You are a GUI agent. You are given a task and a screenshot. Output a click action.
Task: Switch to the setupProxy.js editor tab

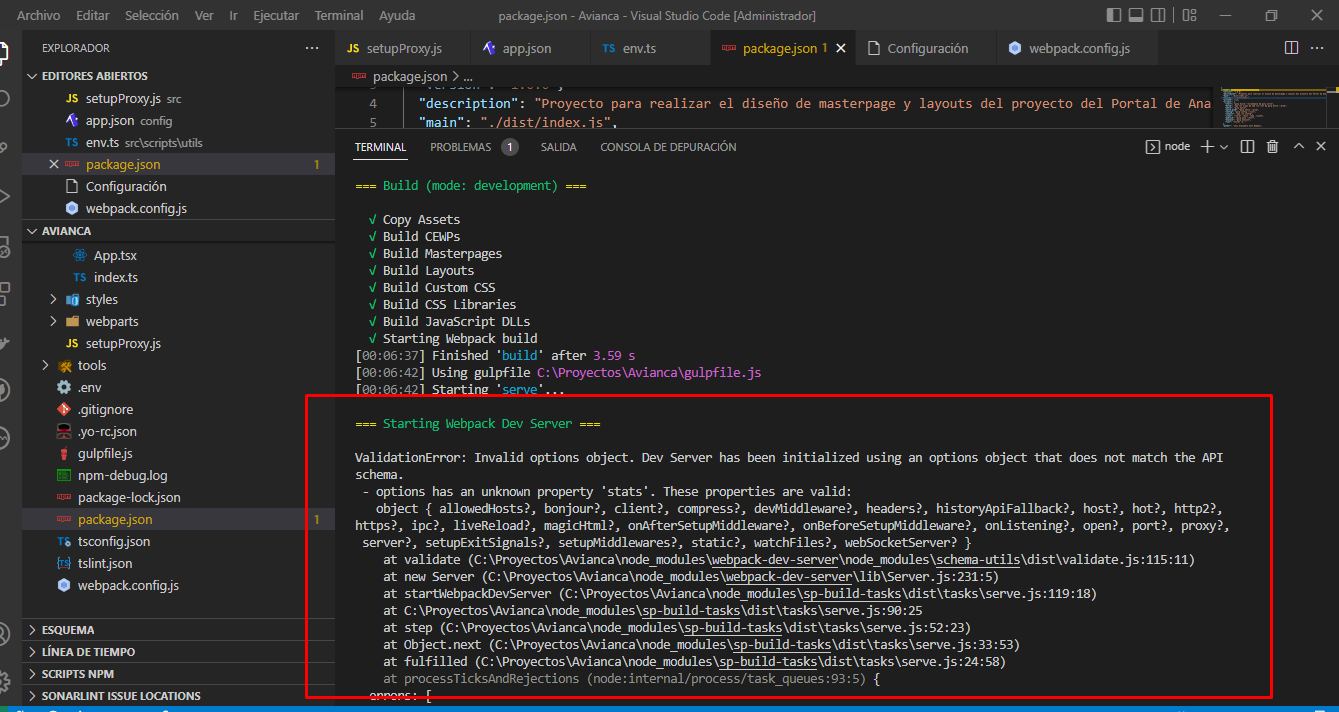[x=402, y=48]
